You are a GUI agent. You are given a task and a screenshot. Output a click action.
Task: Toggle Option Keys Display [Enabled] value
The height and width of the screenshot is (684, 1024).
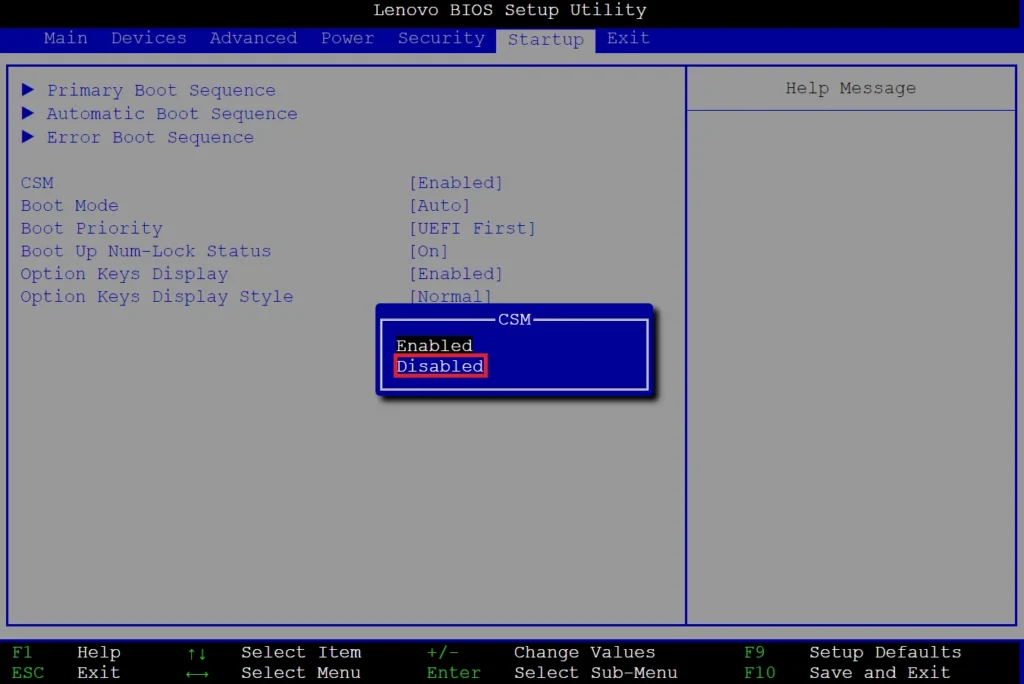456,274
